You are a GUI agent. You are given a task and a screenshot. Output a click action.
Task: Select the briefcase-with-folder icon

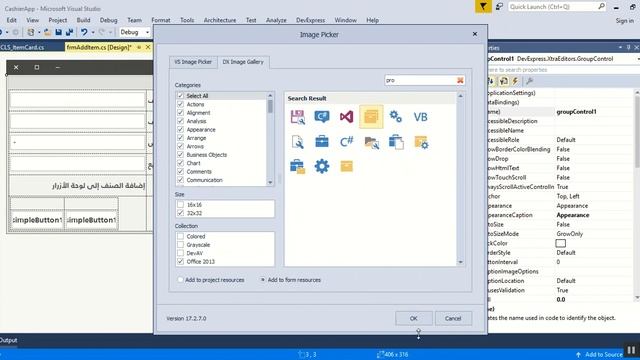click(x=298, y=167)
